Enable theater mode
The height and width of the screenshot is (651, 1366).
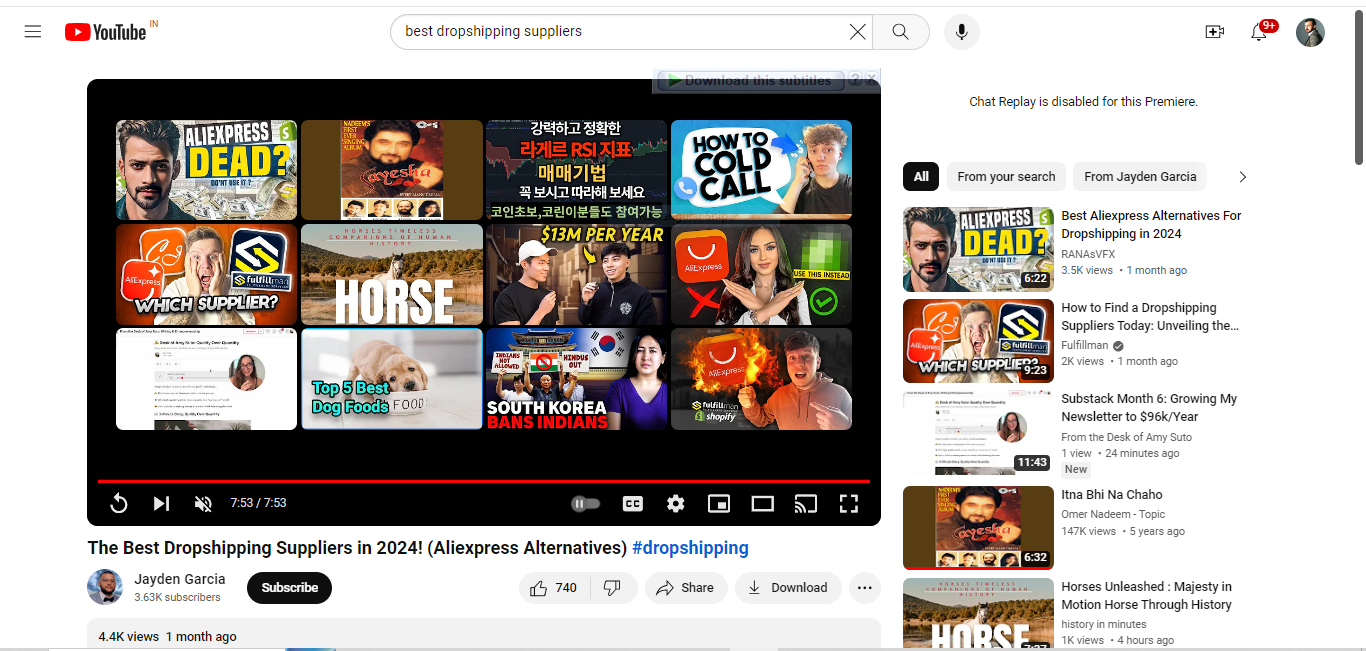click(x=763, y=503)
